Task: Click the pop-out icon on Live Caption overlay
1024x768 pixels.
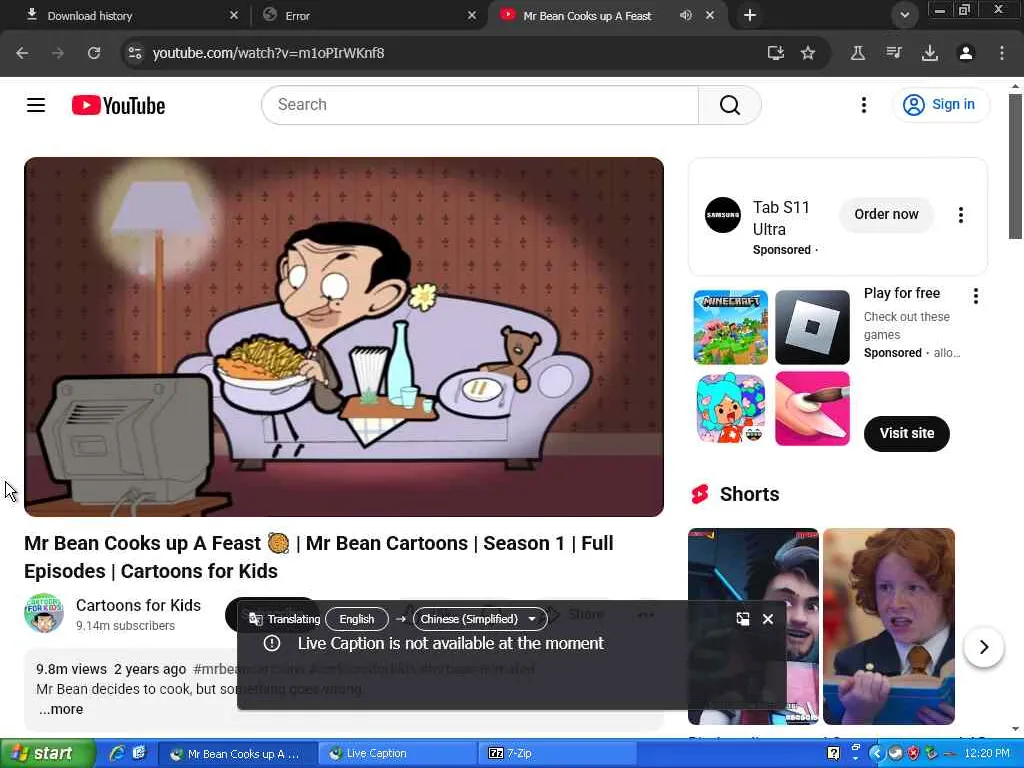Action: [x=743, y=619]
